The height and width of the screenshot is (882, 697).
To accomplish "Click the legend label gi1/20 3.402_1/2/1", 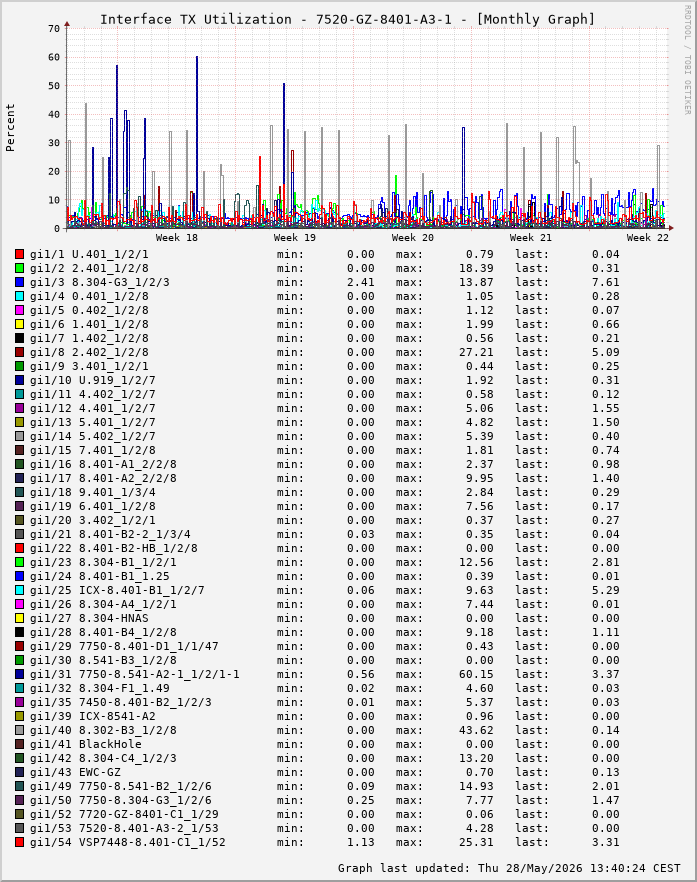I will (x=93, y=521).
